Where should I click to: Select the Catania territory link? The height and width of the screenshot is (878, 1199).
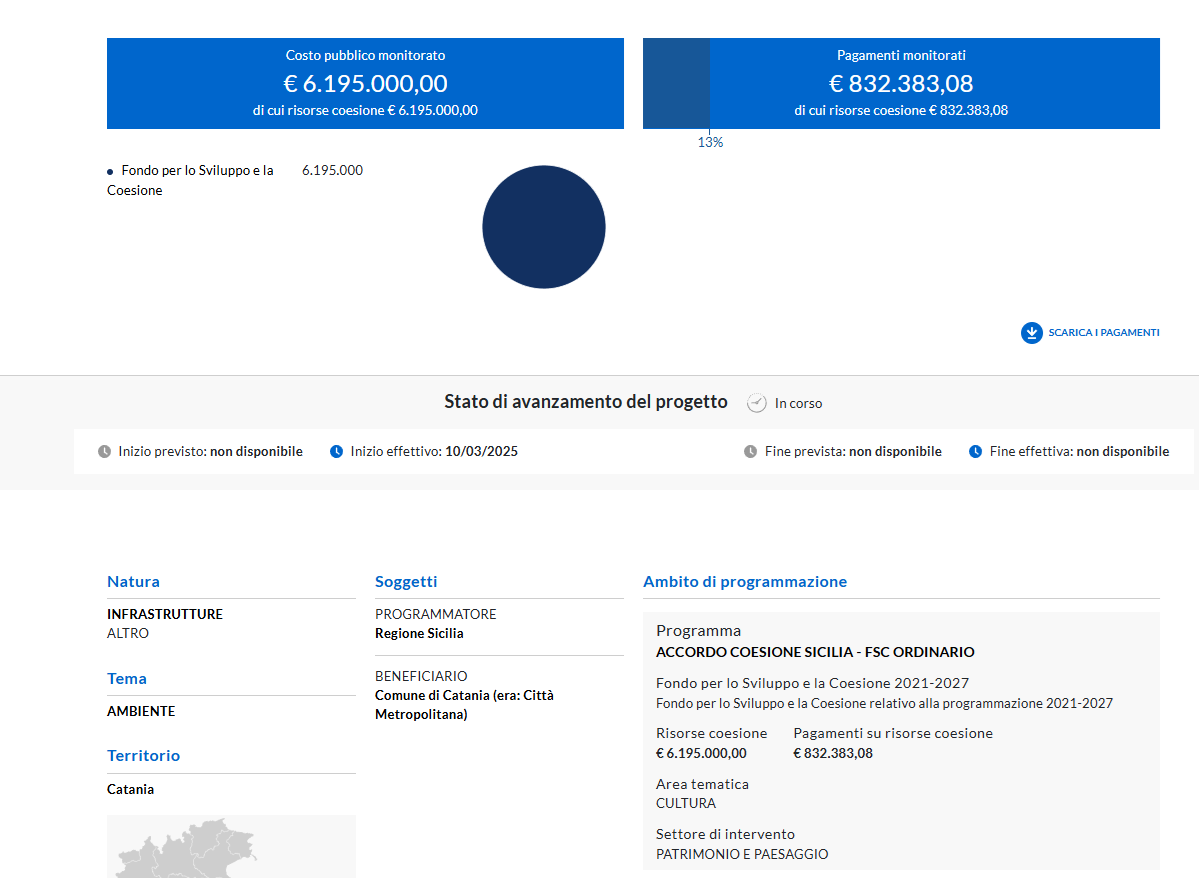pyautogui.click(x=131, y=789)
